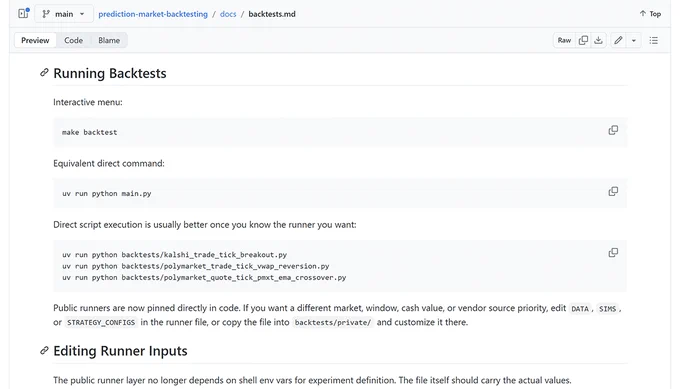Image resolution: width=680 pixels, height=389 pixels.
Task: Click the 'make backtest' code text
Action: coord(89,132)
